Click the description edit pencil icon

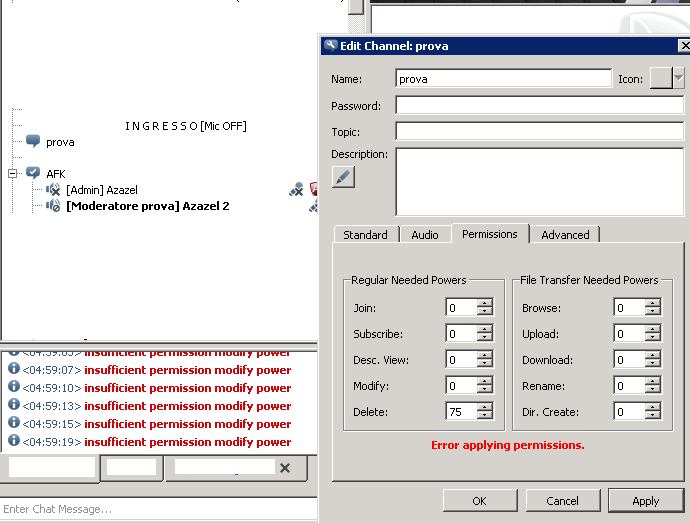(343, 177)
